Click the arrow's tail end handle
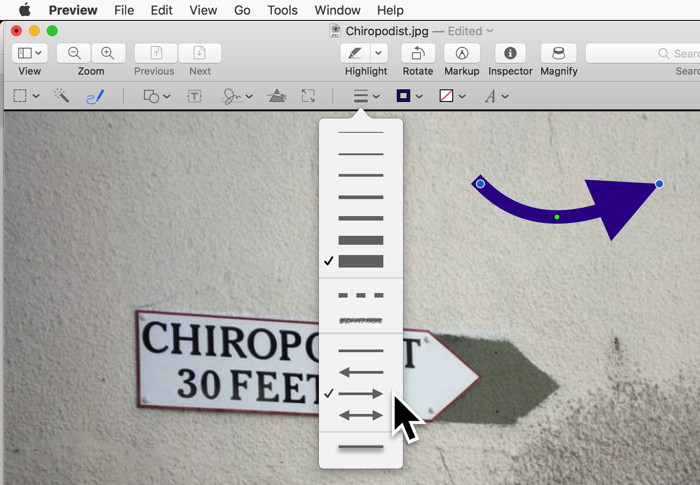 pos(480,184)
